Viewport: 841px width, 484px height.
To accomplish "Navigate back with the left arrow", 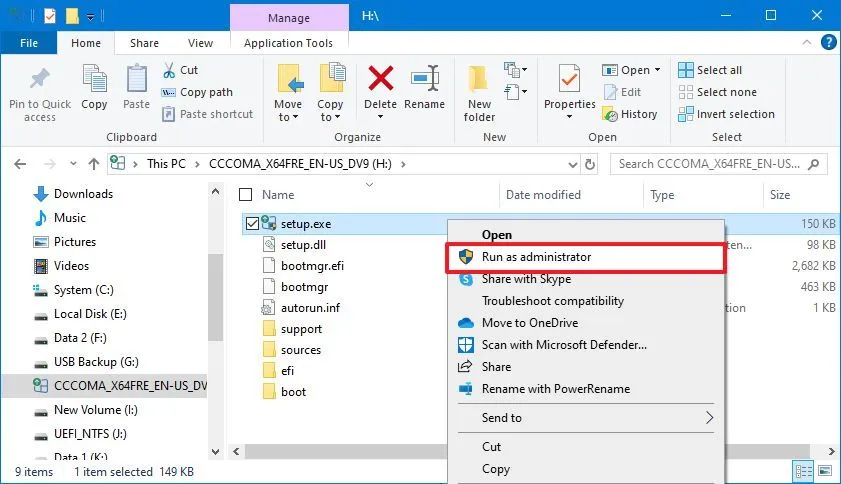I will coord(20,164).
